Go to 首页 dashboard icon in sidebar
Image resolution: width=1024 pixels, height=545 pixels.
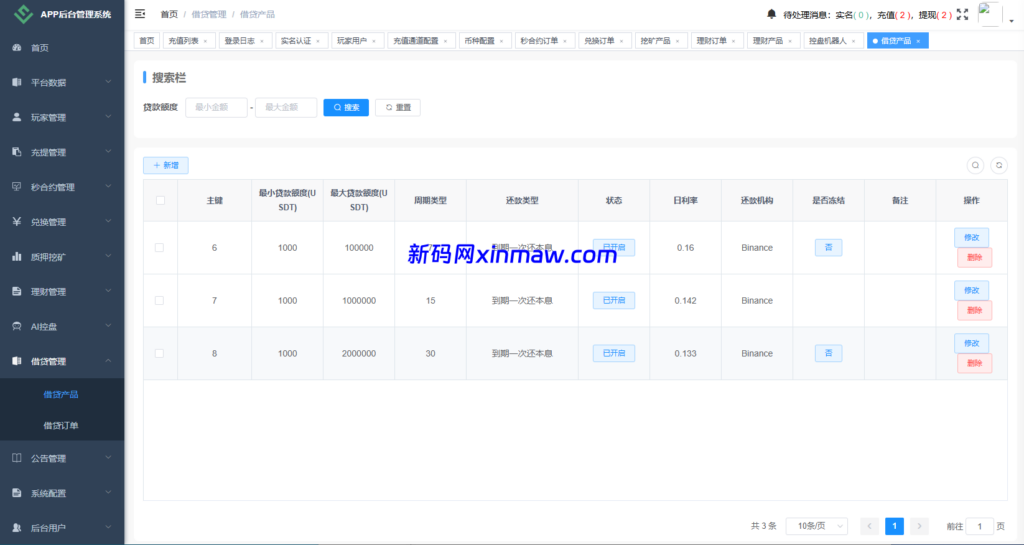(17, 48)
